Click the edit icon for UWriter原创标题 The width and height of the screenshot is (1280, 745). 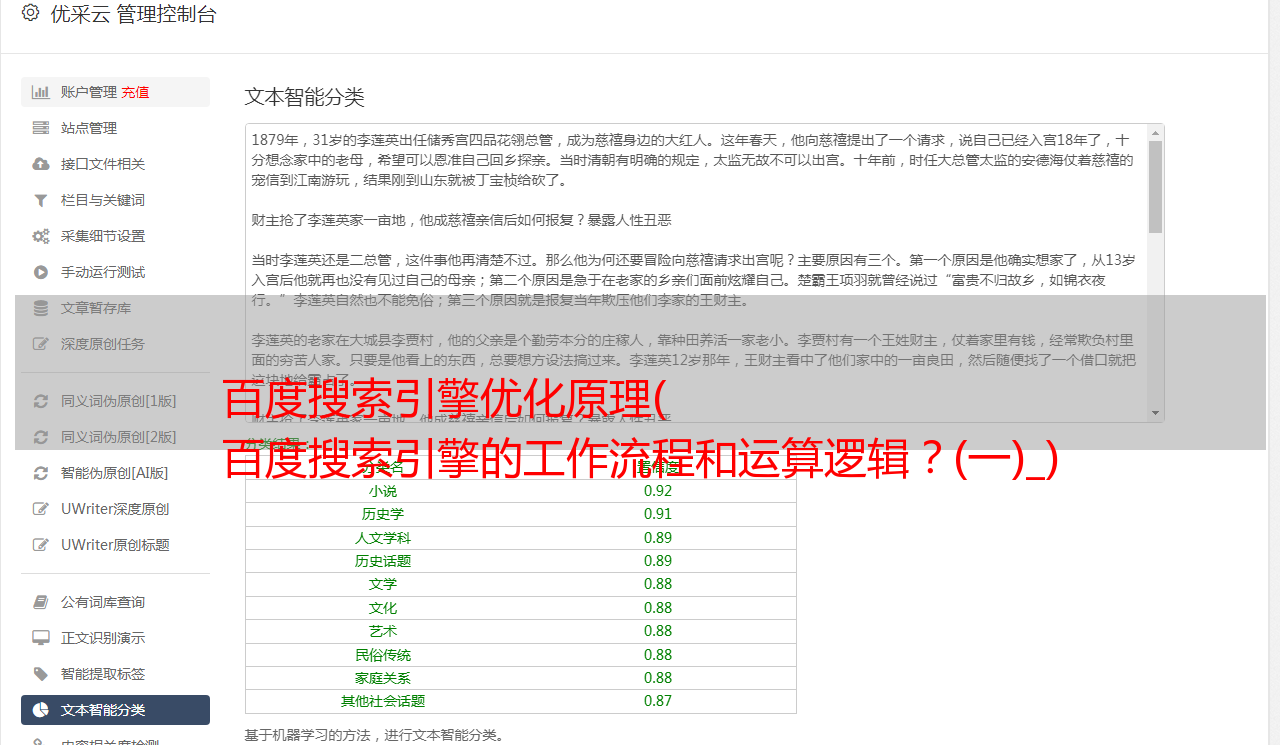41,545
